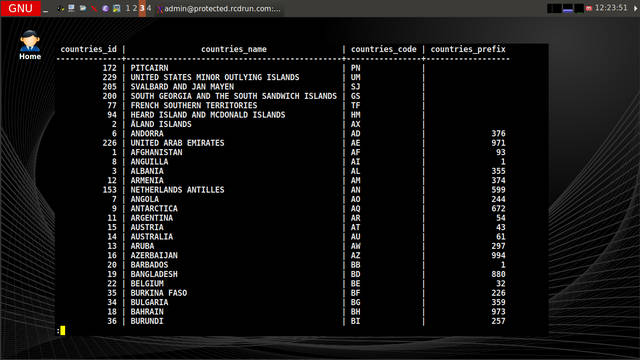Click the BELGIUM row name
The width and height of the screenshot is (640, 360).
147,284
